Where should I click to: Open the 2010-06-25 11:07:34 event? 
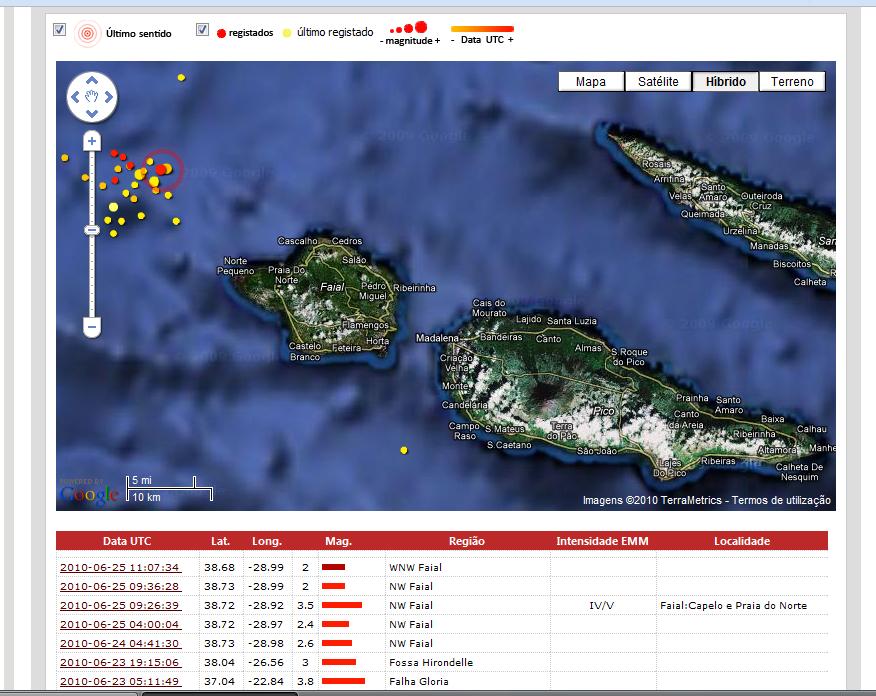120,568
